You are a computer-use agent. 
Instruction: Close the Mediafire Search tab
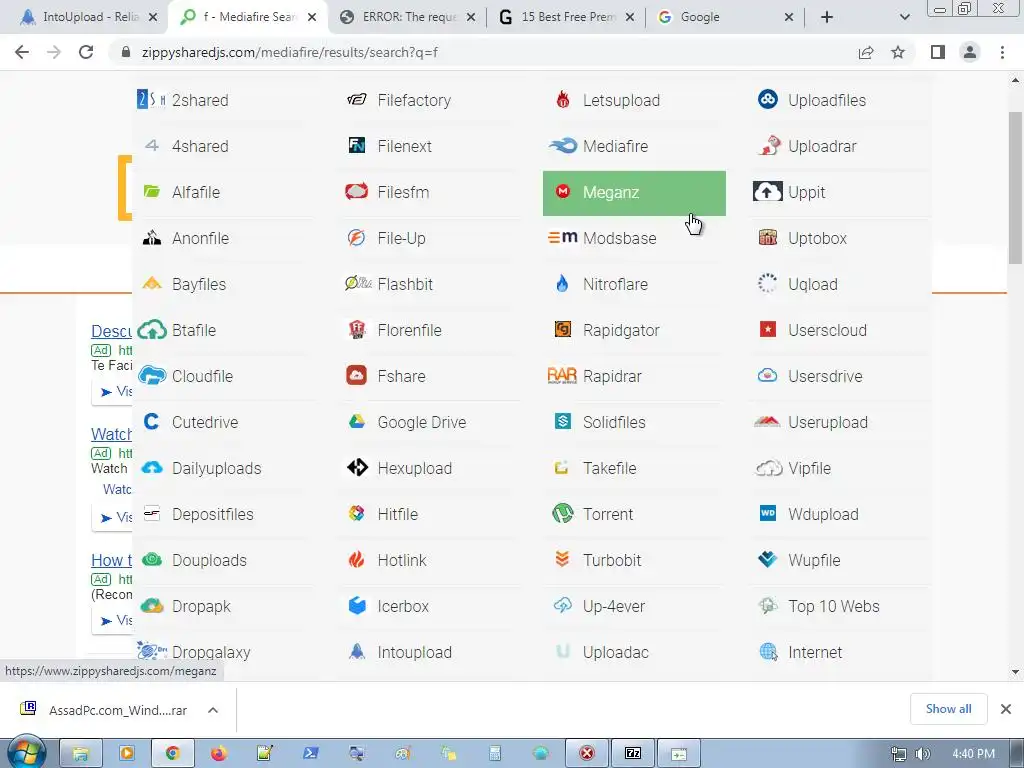tap(312, 17)
